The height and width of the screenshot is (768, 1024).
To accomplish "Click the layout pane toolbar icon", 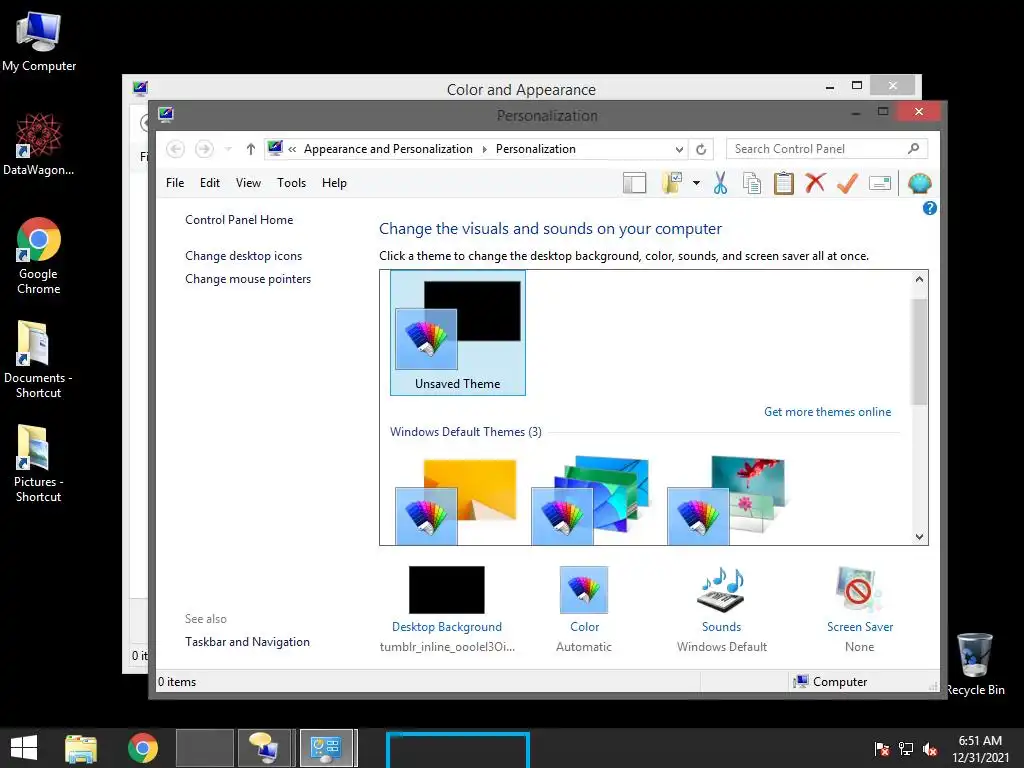I will [634, 184].
